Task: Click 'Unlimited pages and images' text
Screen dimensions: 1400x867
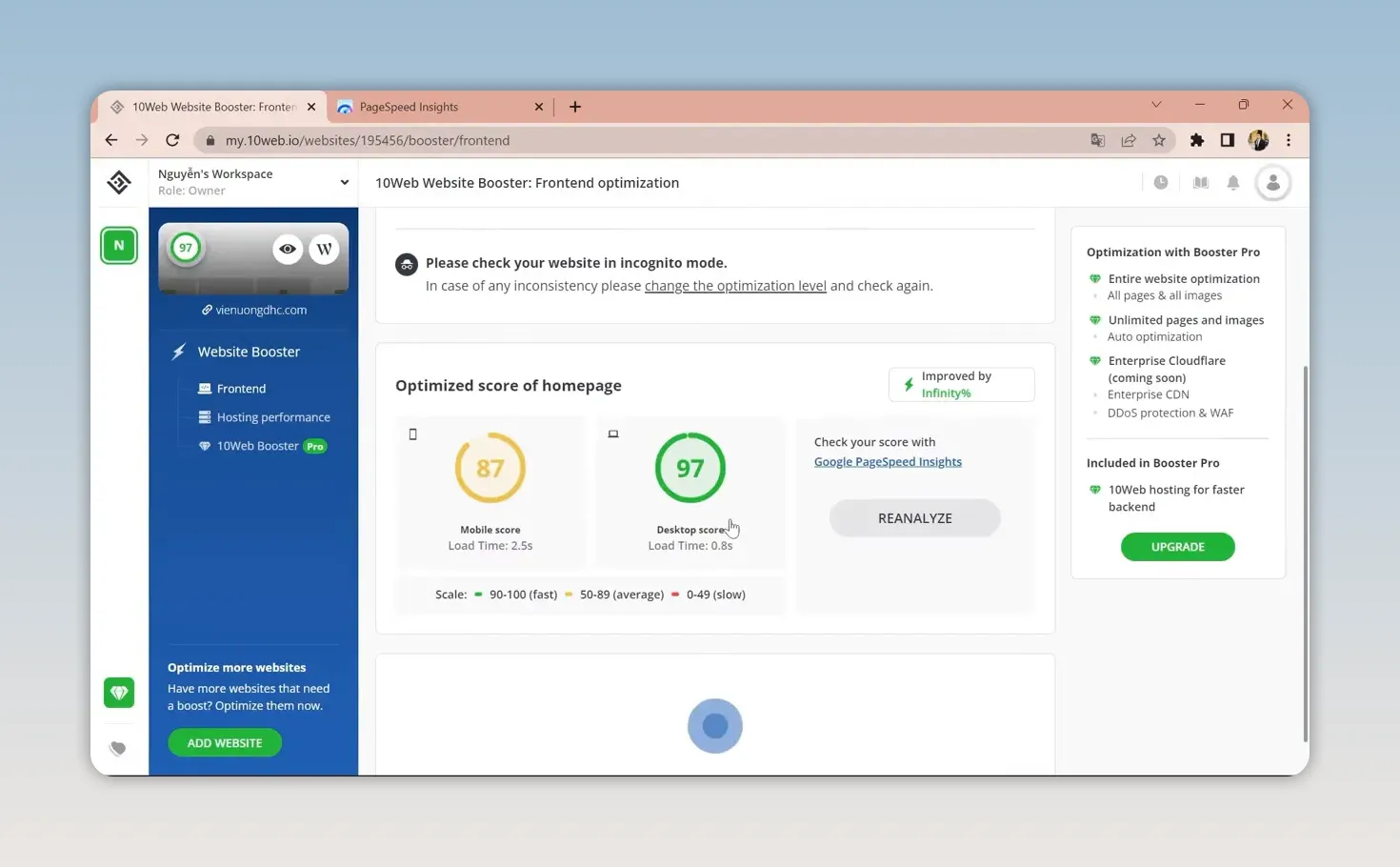Action: [1187, 320]
